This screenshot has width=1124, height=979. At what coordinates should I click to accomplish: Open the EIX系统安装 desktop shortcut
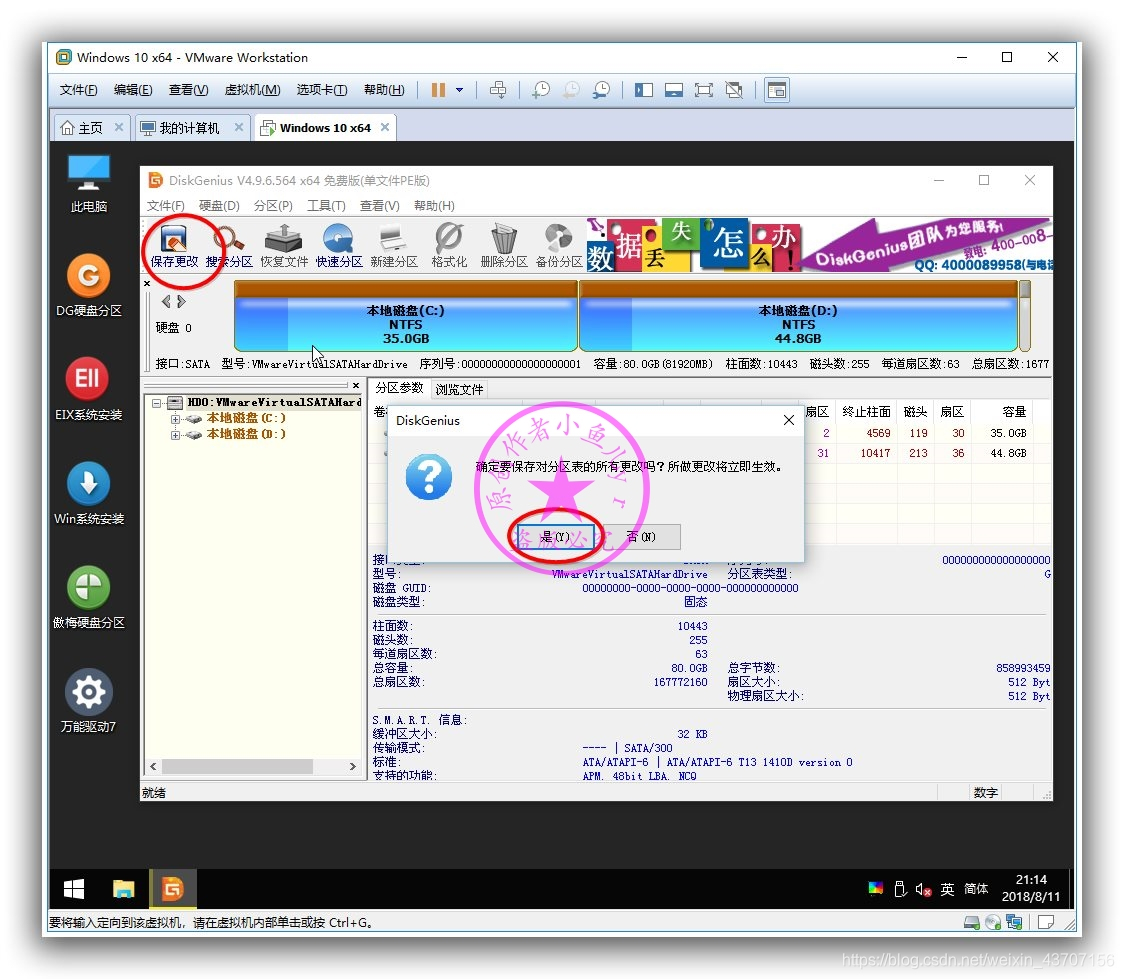[x=89, y=389]
